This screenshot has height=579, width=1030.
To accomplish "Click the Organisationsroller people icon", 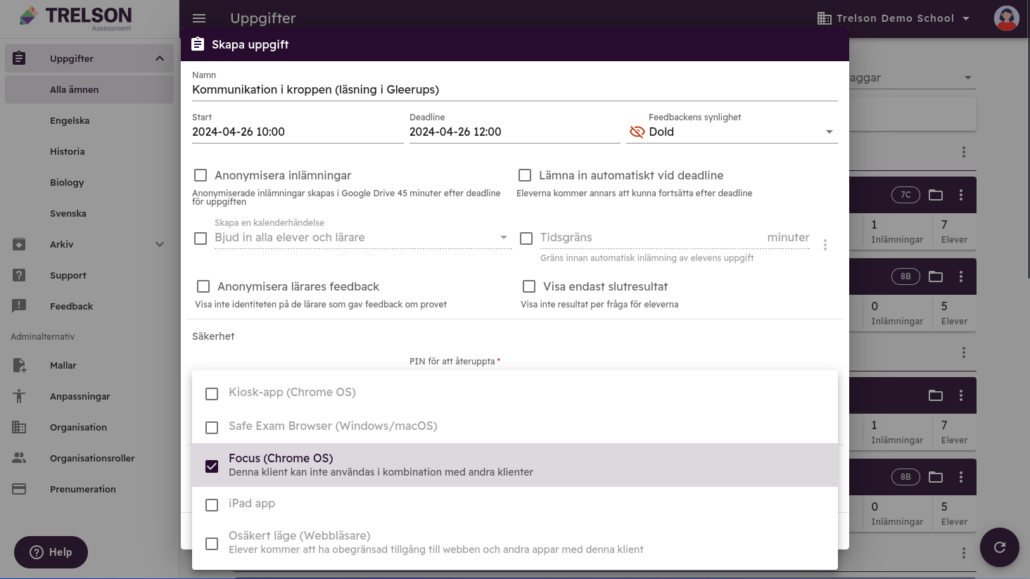I will click(19, 458).
